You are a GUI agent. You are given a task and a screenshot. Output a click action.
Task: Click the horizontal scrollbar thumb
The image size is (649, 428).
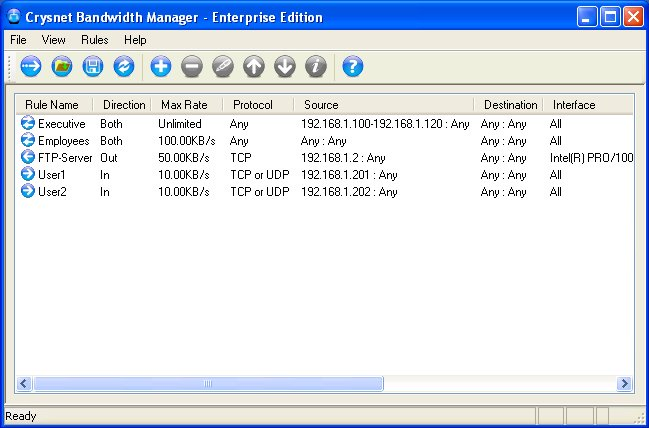pyautogui.click(x=208, y=384)
